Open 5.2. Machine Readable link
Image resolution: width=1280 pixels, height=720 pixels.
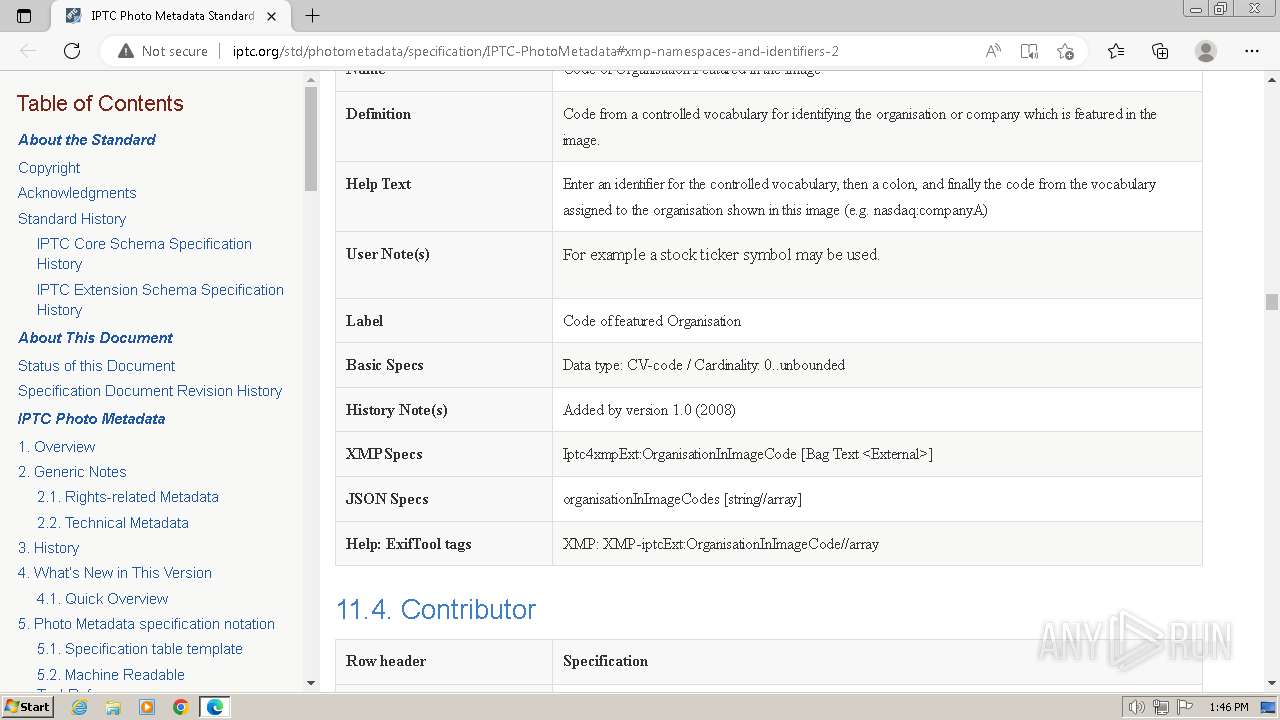[111, 675]
